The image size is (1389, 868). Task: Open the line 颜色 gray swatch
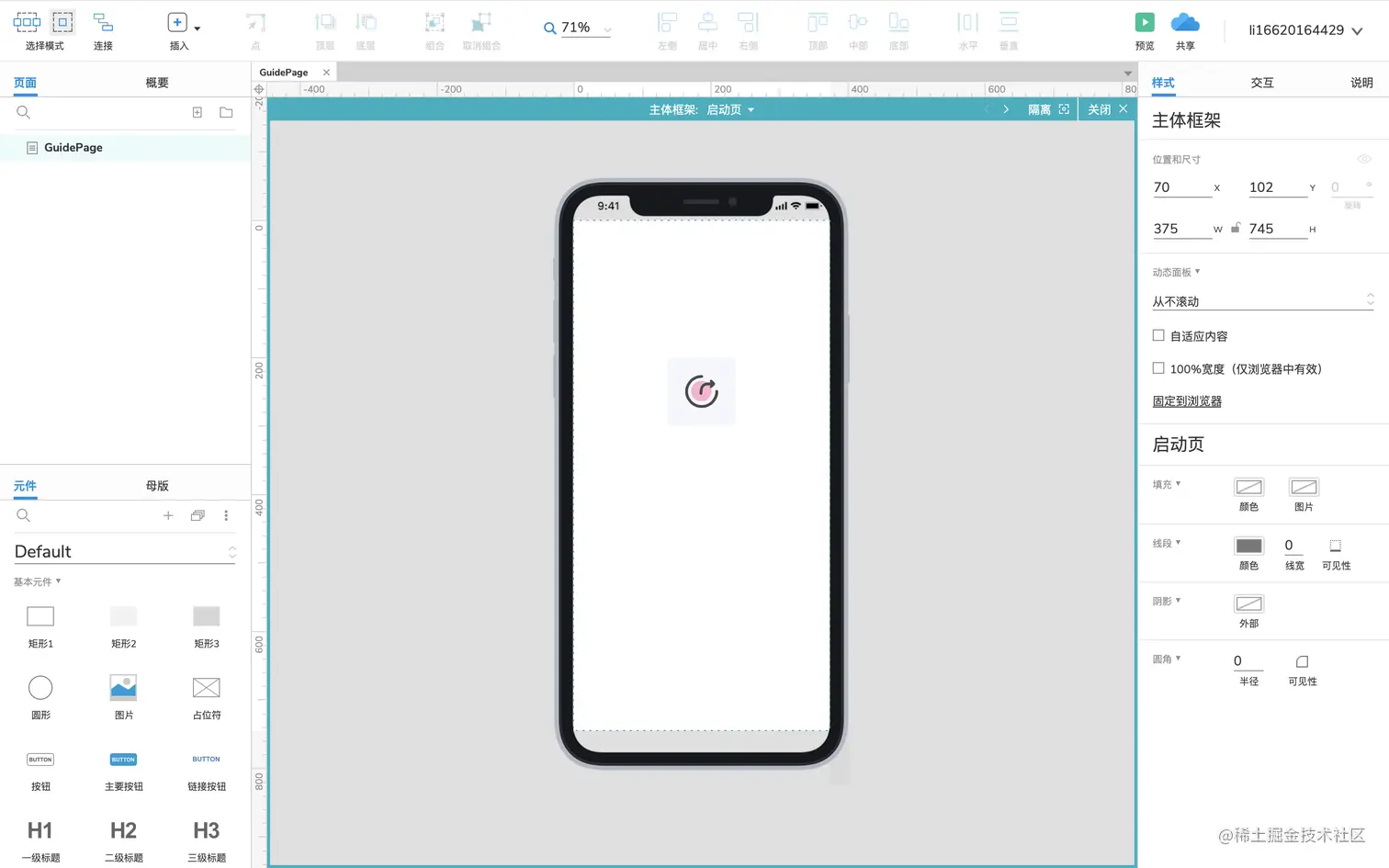[x=1248, y=546]
